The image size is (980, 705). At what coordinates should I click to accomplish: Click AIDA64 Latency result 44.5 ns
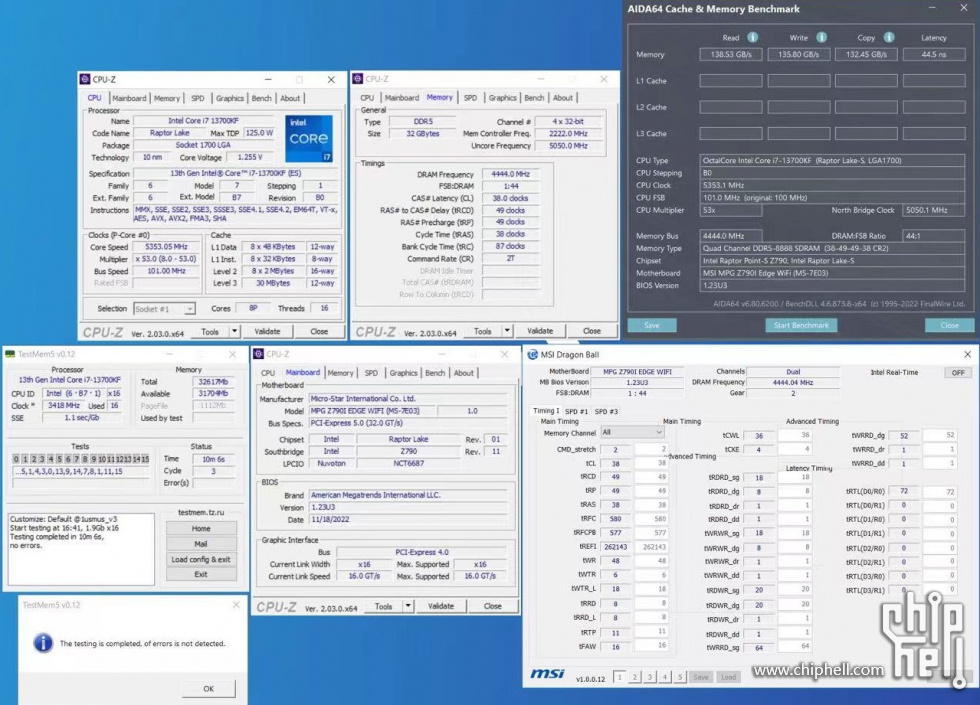tap(934, 54)
